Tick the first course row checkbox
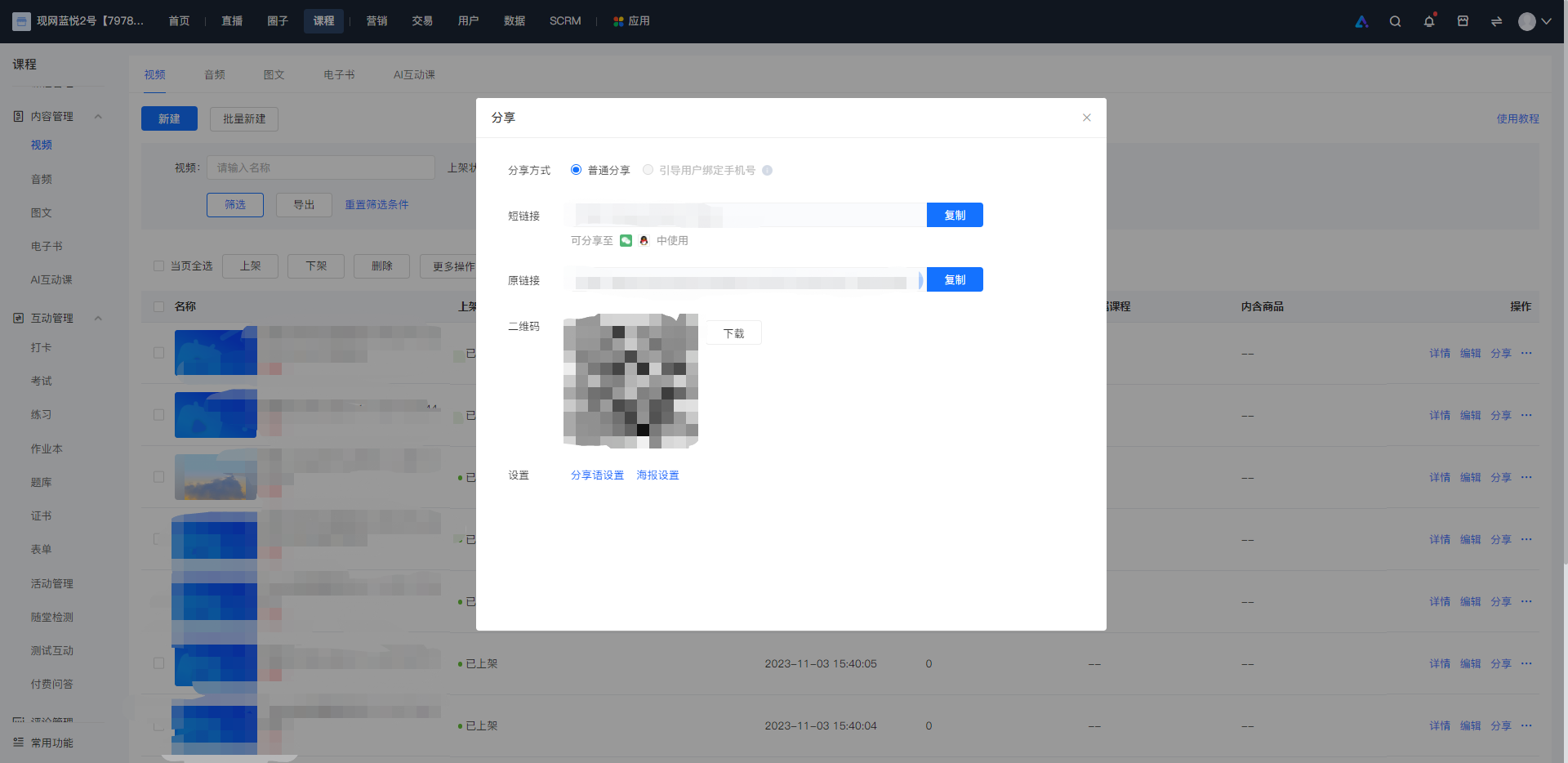The width and height of the screenshot is (1568, 763). coord(158,353)
